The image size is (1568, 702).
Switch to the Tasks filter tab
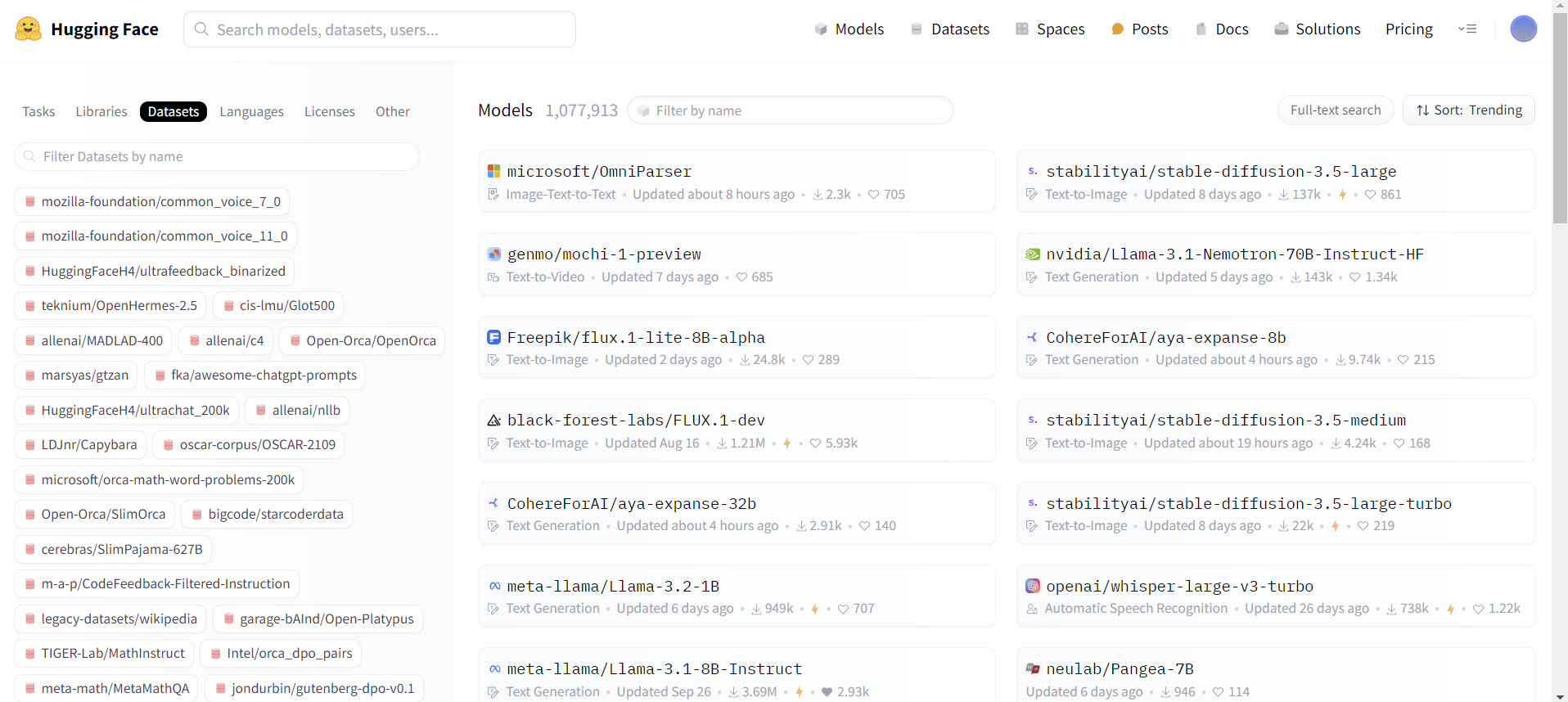38,111
